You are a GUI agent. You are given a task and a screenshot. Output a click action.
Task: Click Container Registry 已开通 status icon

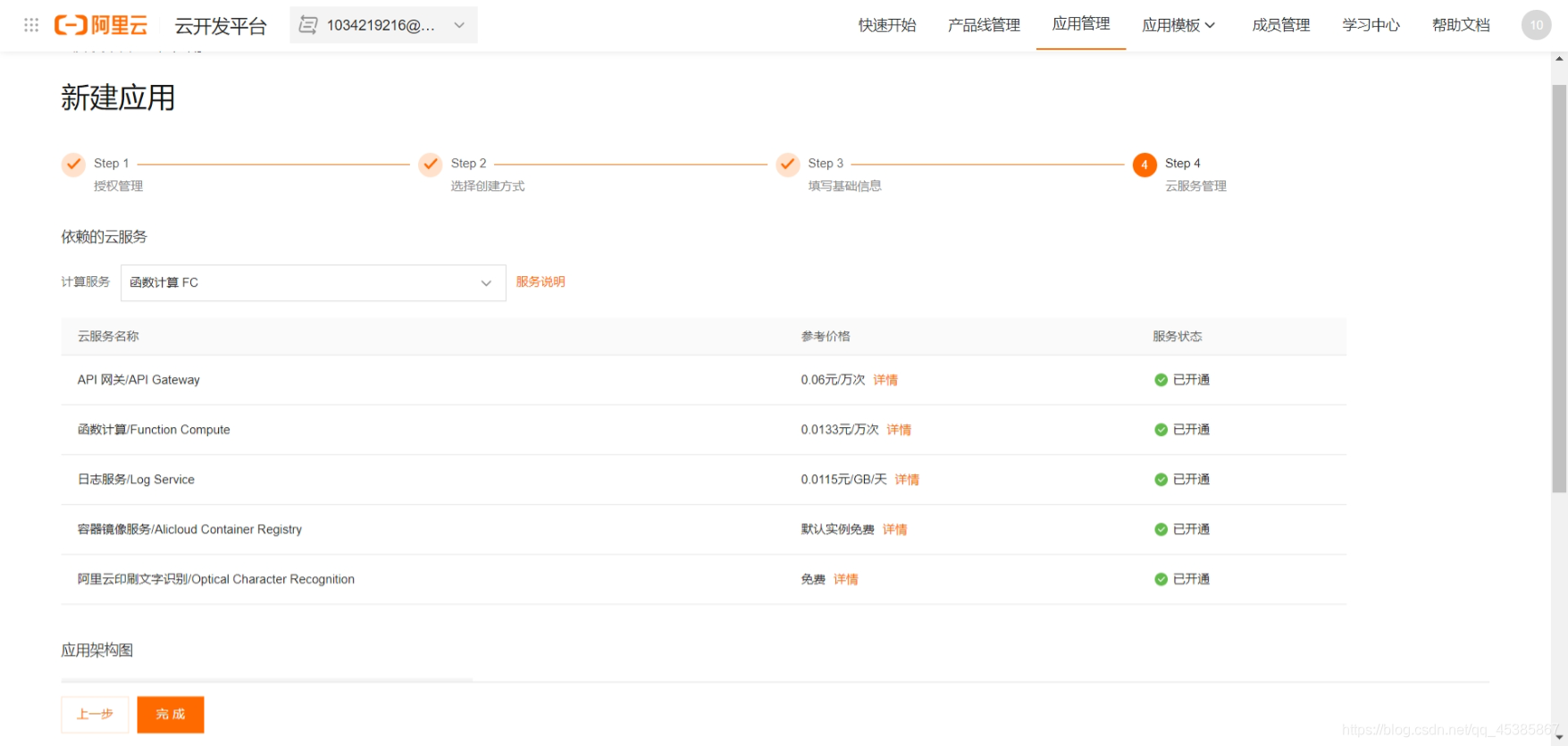(x=1161, y=530)
